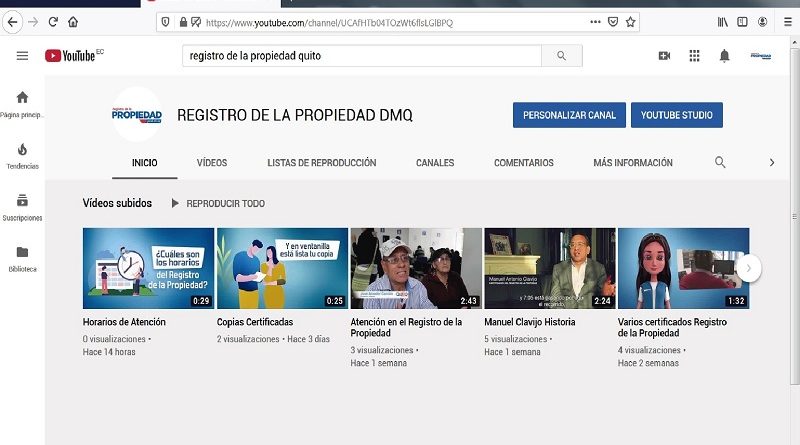The height and width of the screenshot is (445, 800).
Task: Open the YouTube hamburger guide menu
Action: tap(22, 56)
